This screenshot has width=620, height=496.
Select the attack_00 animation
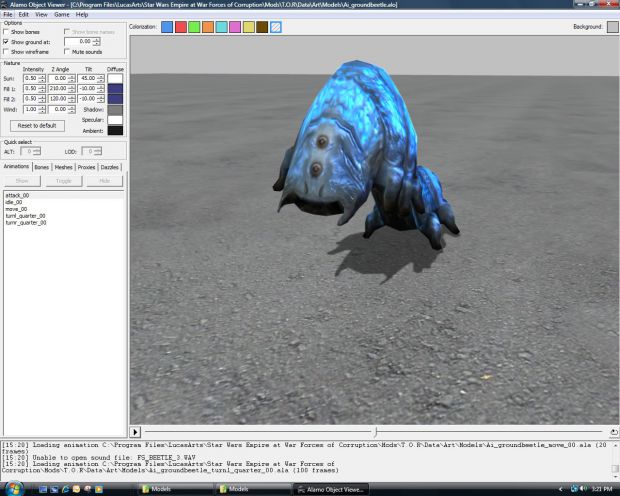[x=64, y=195]
